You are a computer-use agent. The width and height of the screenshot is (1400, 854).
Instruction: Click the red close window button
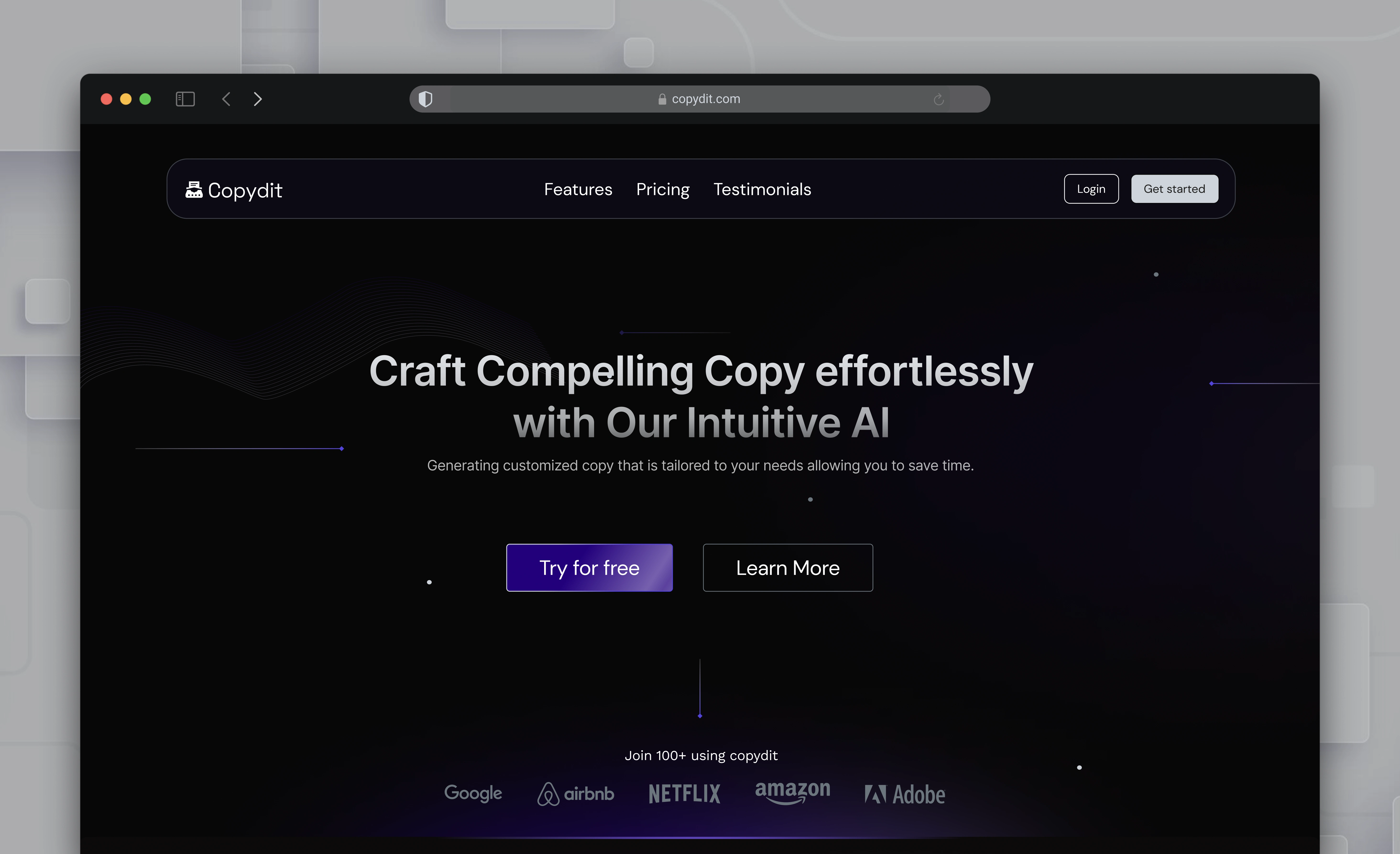(106, 99)
